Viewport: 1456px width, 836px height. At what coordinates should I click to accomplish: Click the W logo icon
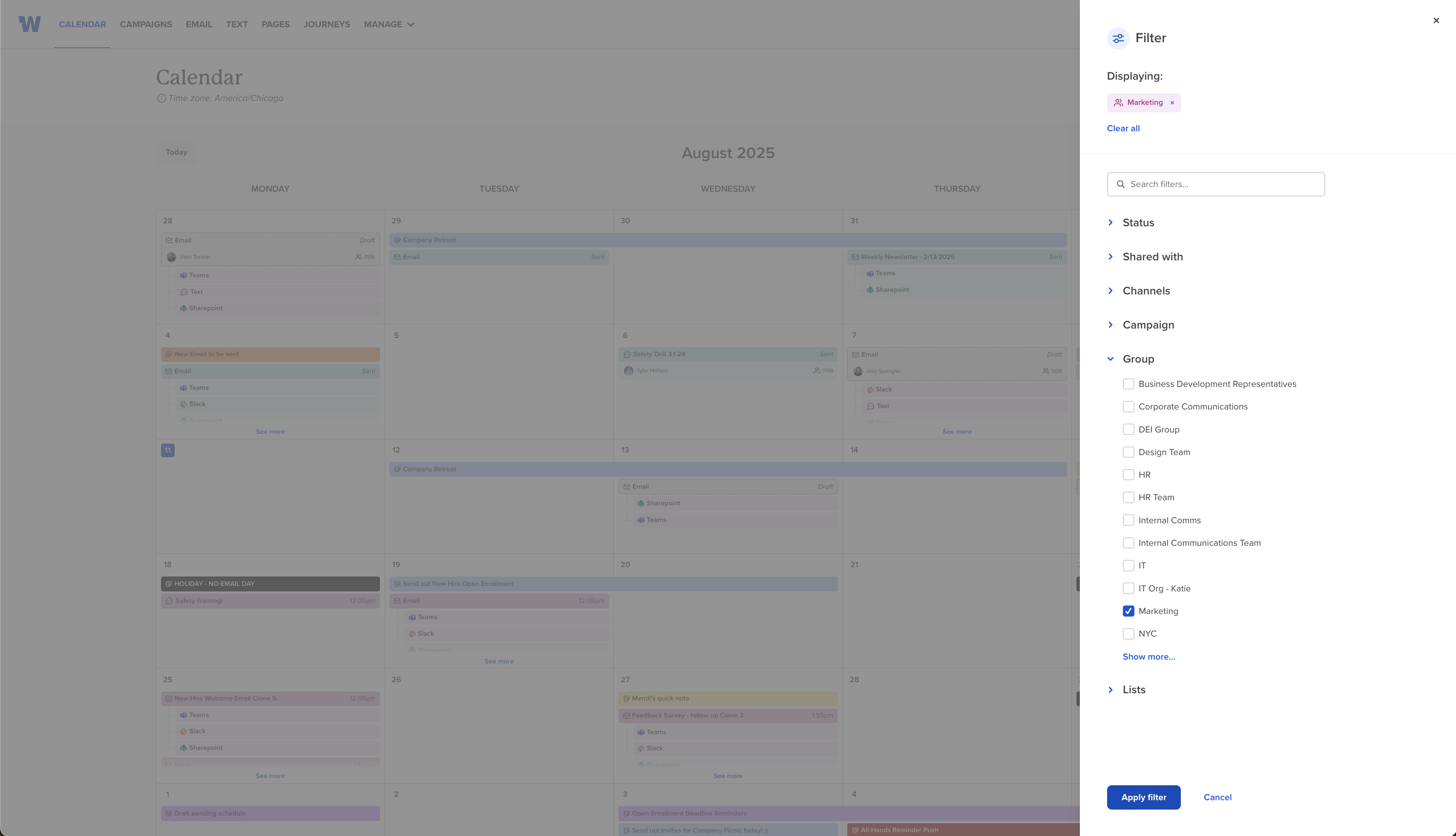pyautogui.click(x=29, y=24)
